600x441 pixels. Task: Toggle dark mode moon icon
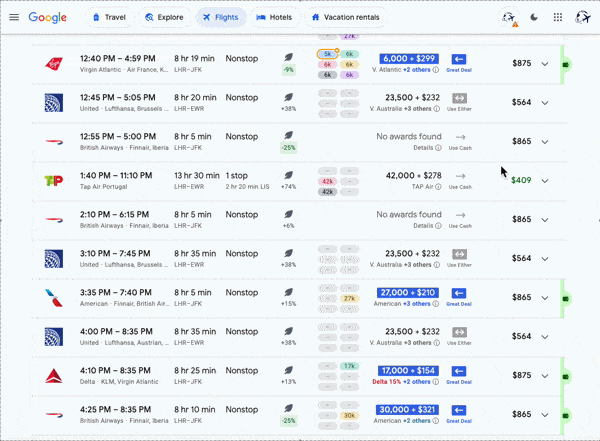coord(534,17)
